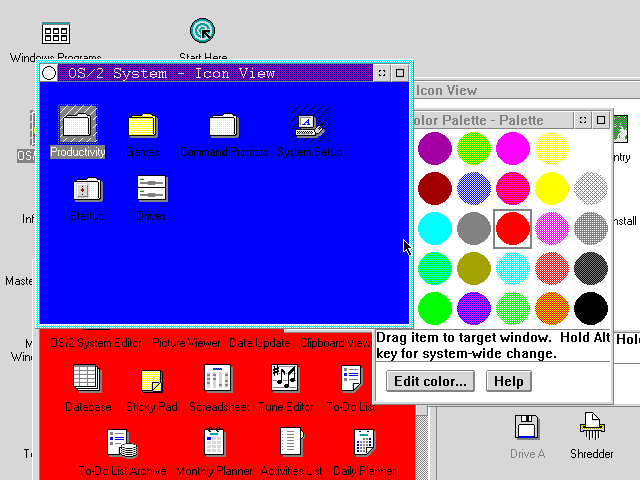Select the light pink dithered swatch
The image size is (640, 480).
click(x=552, y=228)
